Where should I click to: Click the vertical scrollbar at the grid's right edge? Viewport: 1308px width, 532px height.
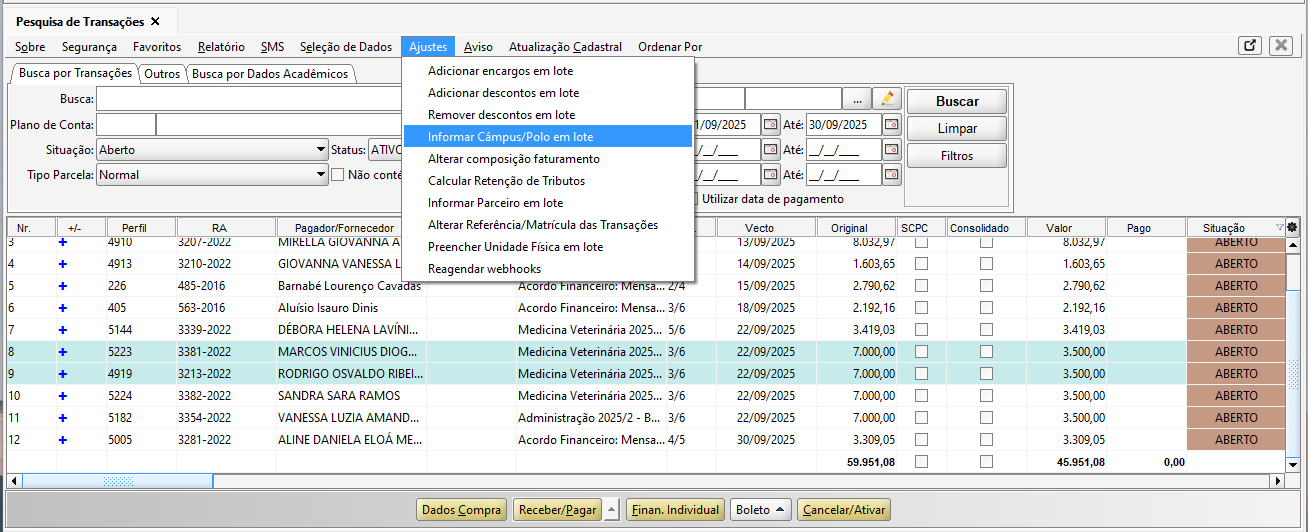pyautogui.click(x=1294, y=355)
